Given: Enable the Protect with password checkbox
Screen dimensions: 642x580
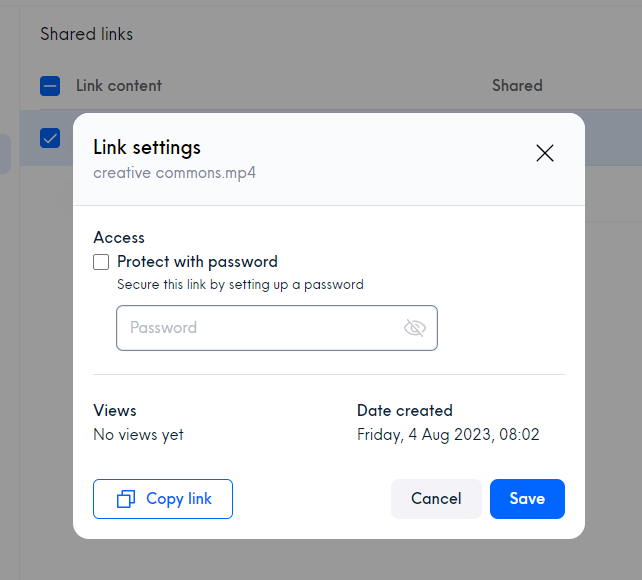Looking at the screenshot, I should (x=101, y=262).
